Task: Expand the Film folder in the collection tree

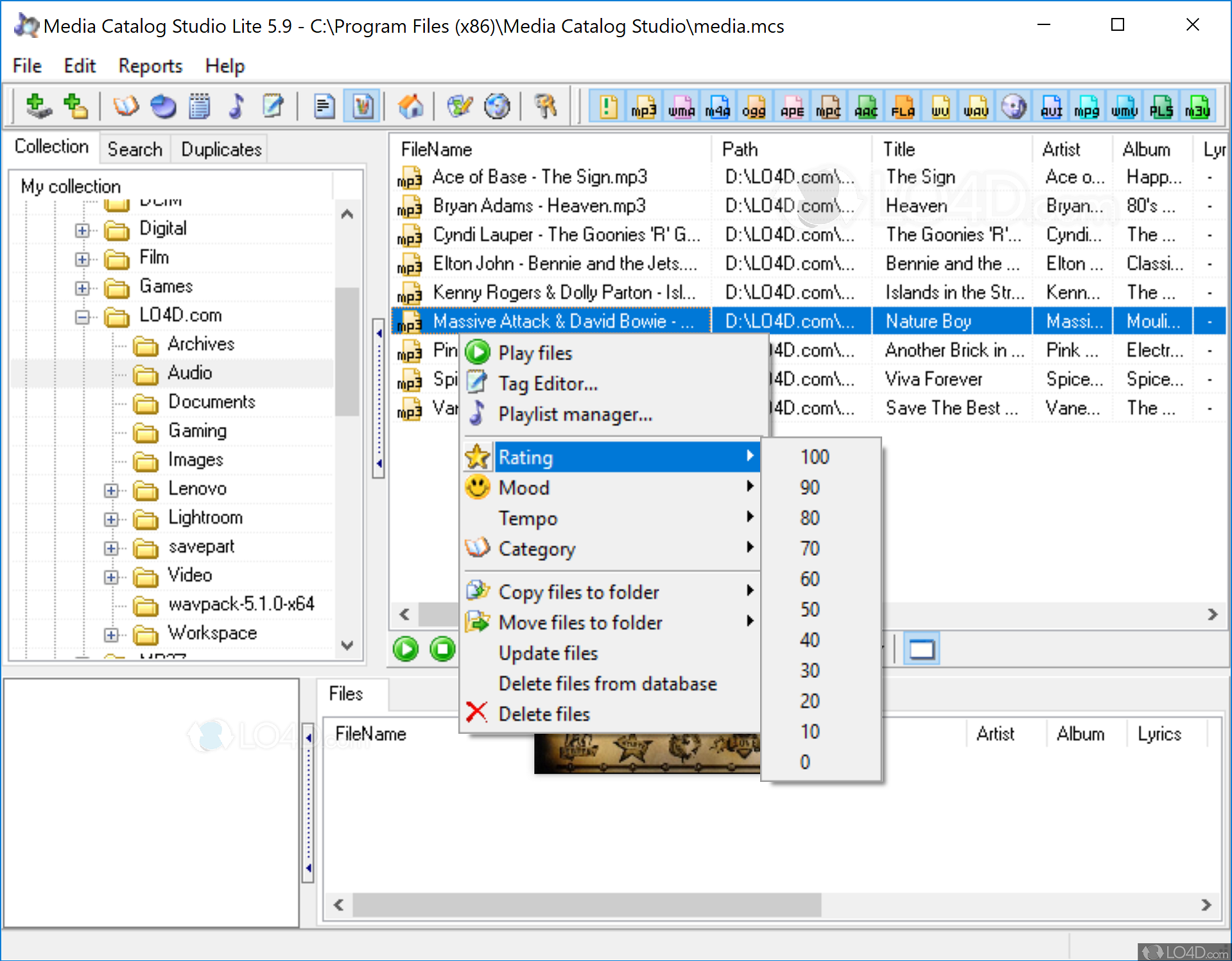Action: point(82,259)
